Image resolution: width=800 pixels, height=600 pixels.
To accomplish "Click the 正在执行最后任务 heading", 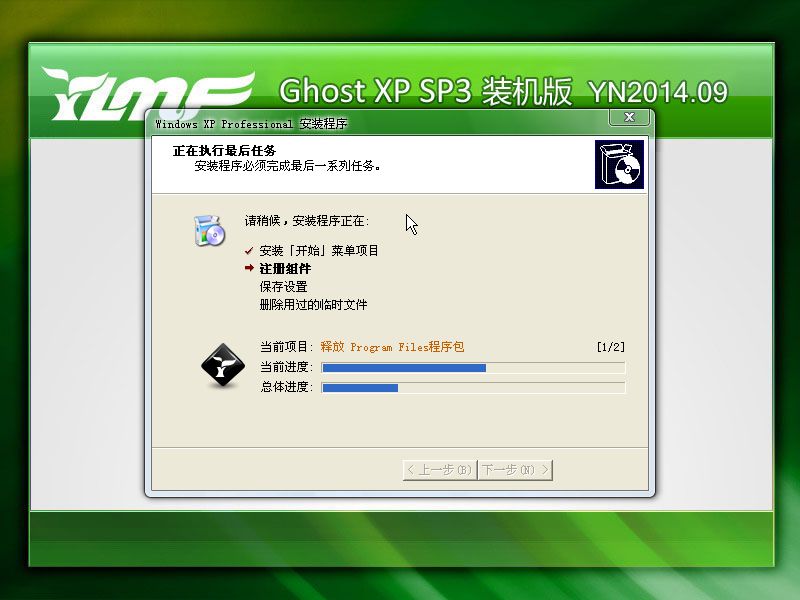I will point(224,151).
